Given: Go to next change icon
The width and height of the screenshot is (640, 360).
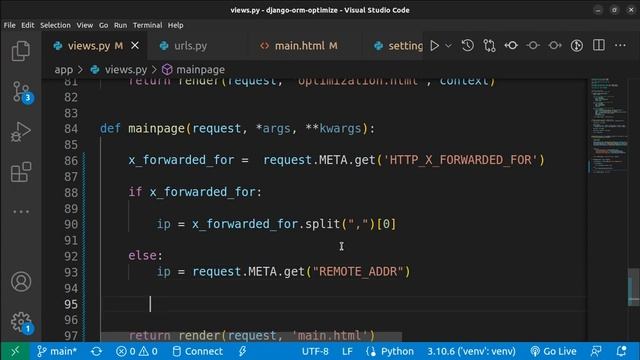Looking at the screenshot, I should 555,45.
